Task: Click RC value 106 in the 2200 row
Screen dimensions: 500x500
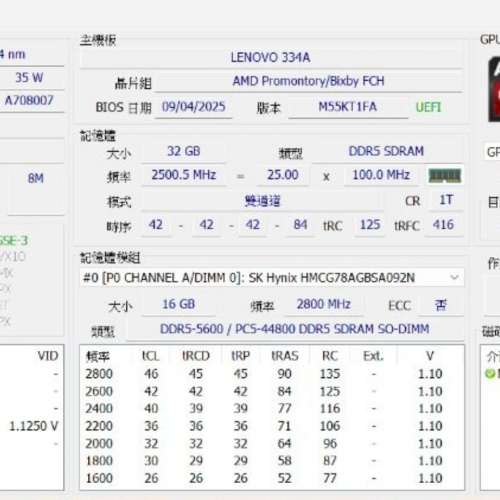Action: 330,426
